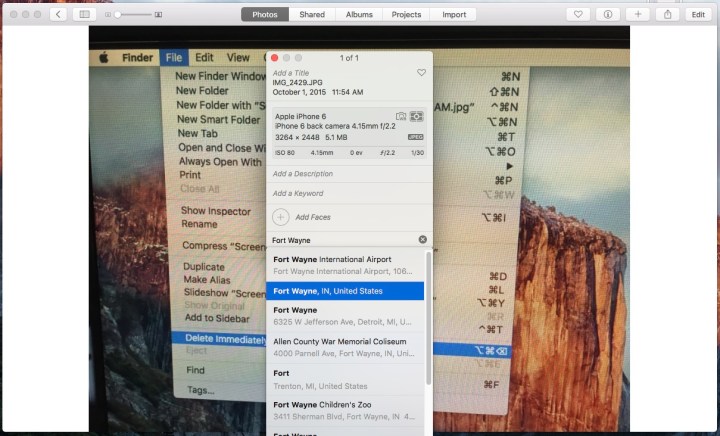Click the Edit button

698,14
